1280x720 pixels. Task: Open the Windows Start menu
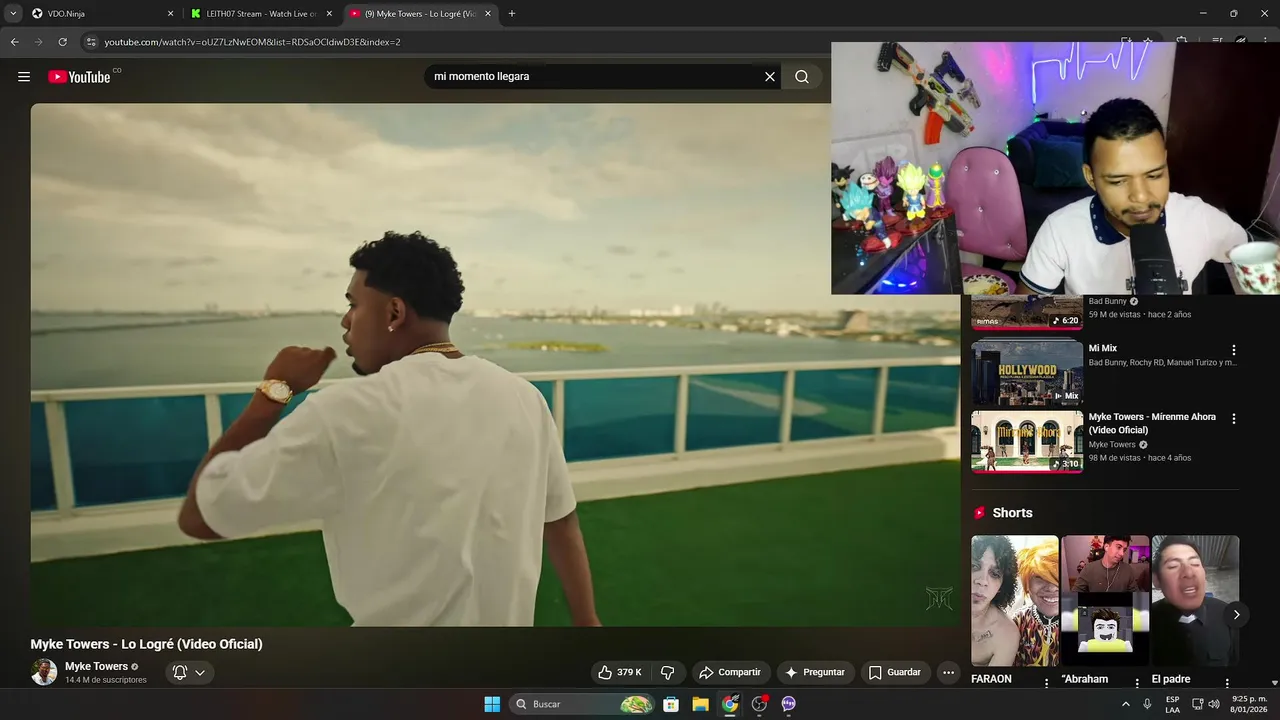click(492, 704)
